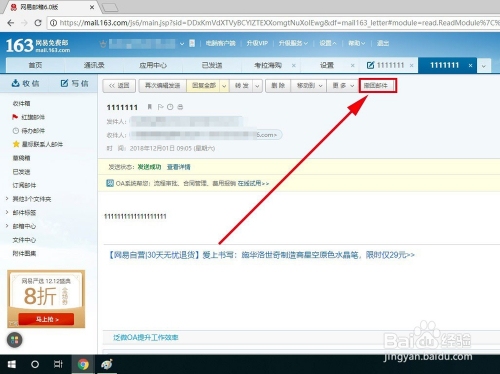Click the site info icon in address bar
This screenshot has width=500, height=374.
coord(53,23)
